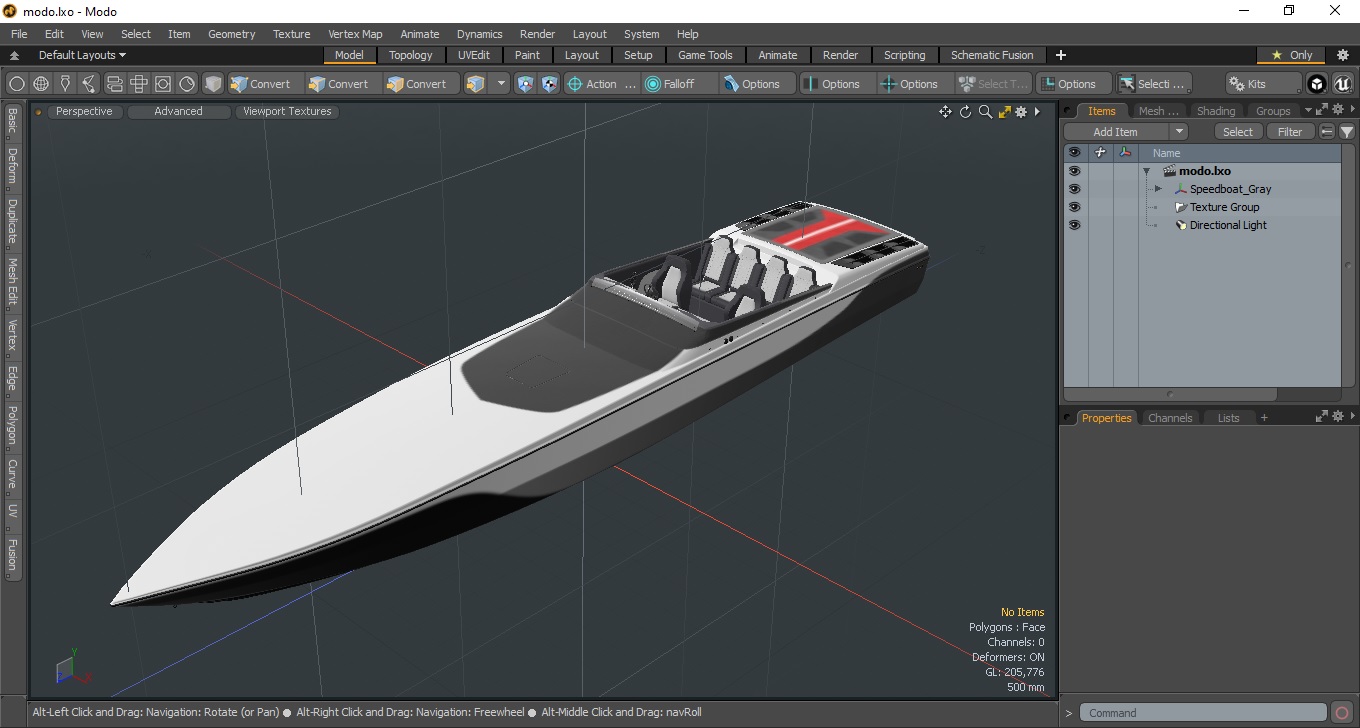This screenshot has height=728, width=1360.
Task: Open Falloff tool
Action: [680, 84]
